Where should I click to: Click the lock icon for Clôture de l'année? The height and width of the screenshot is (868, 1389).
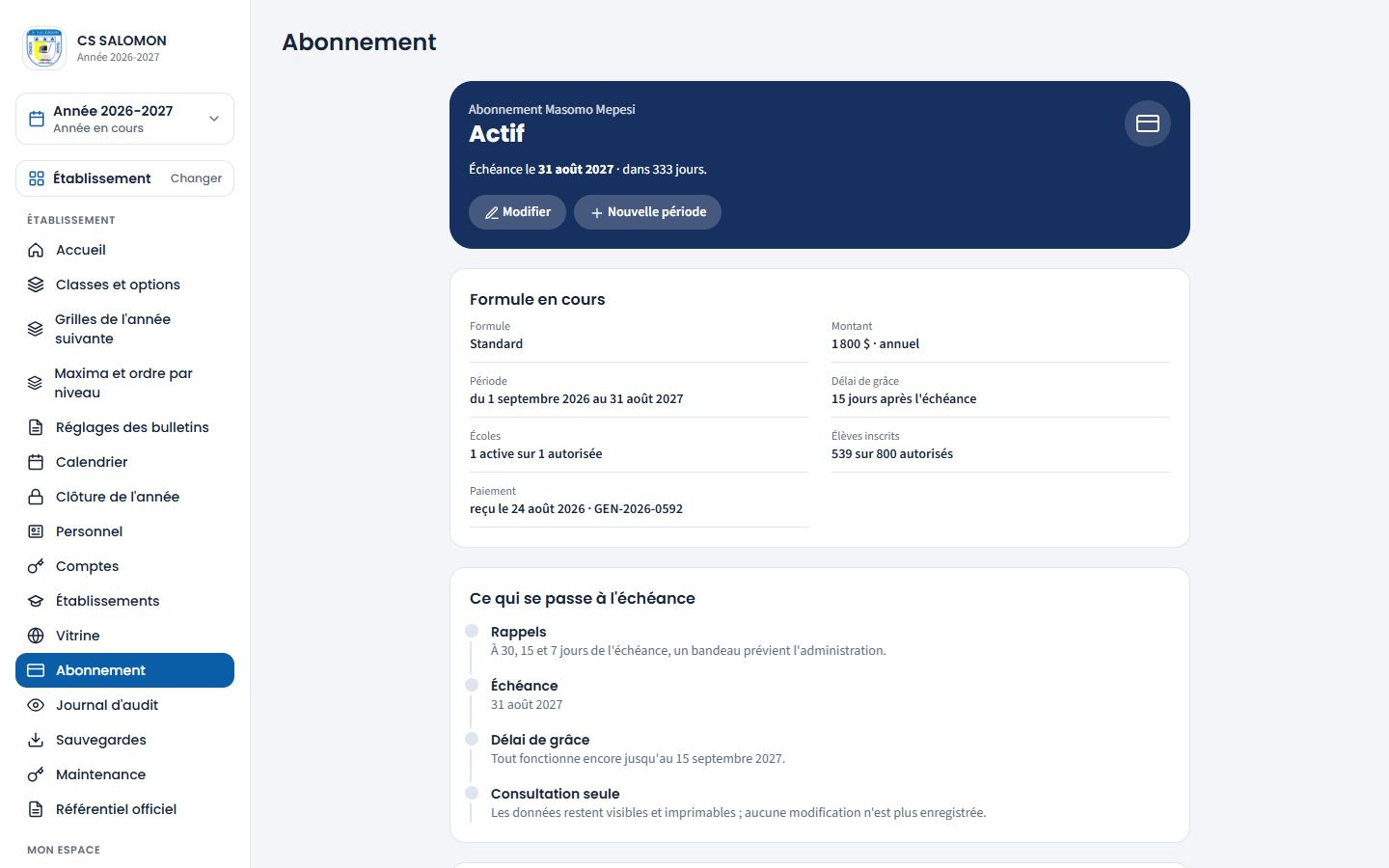36,497
